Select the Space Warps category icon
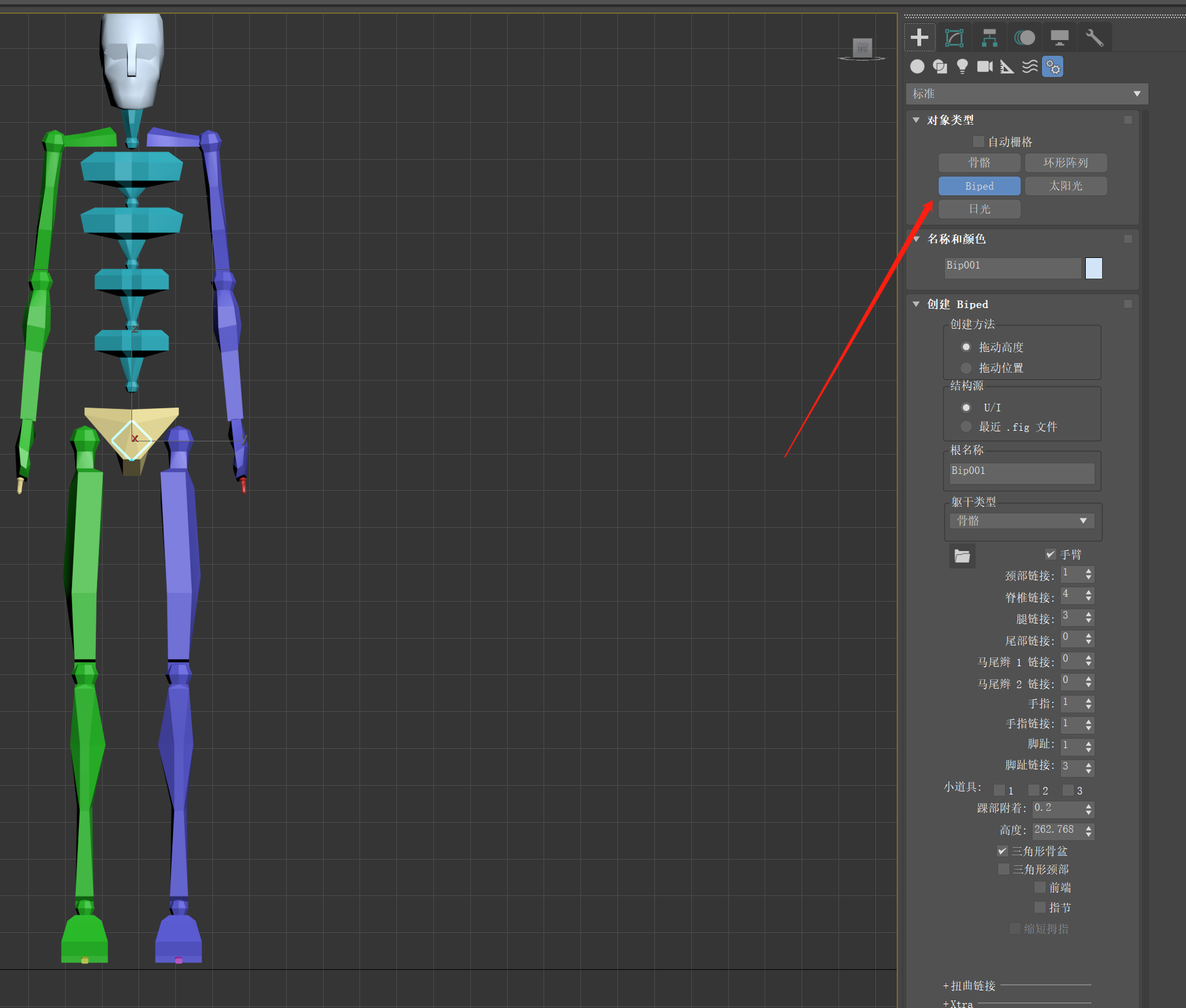 1030,66
